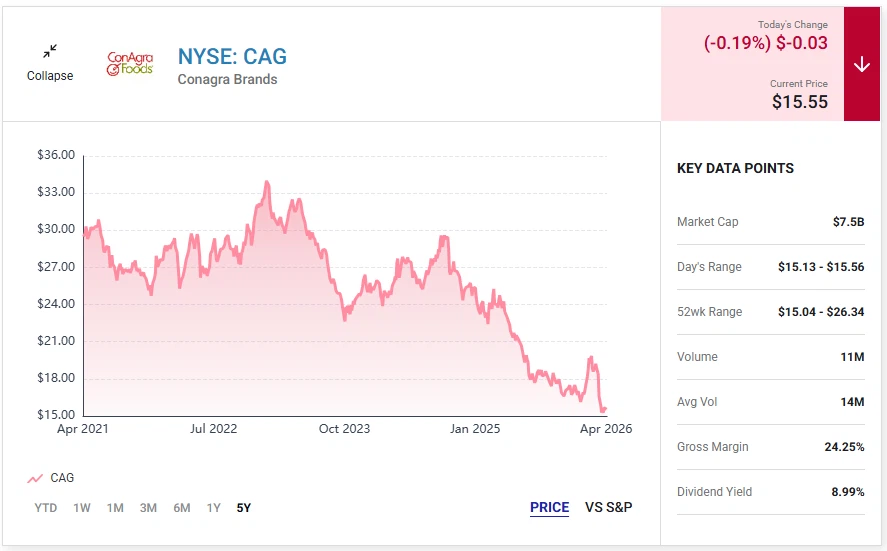Switch to the PRICE chart view
Screen dimensions: 887x551
549,507
